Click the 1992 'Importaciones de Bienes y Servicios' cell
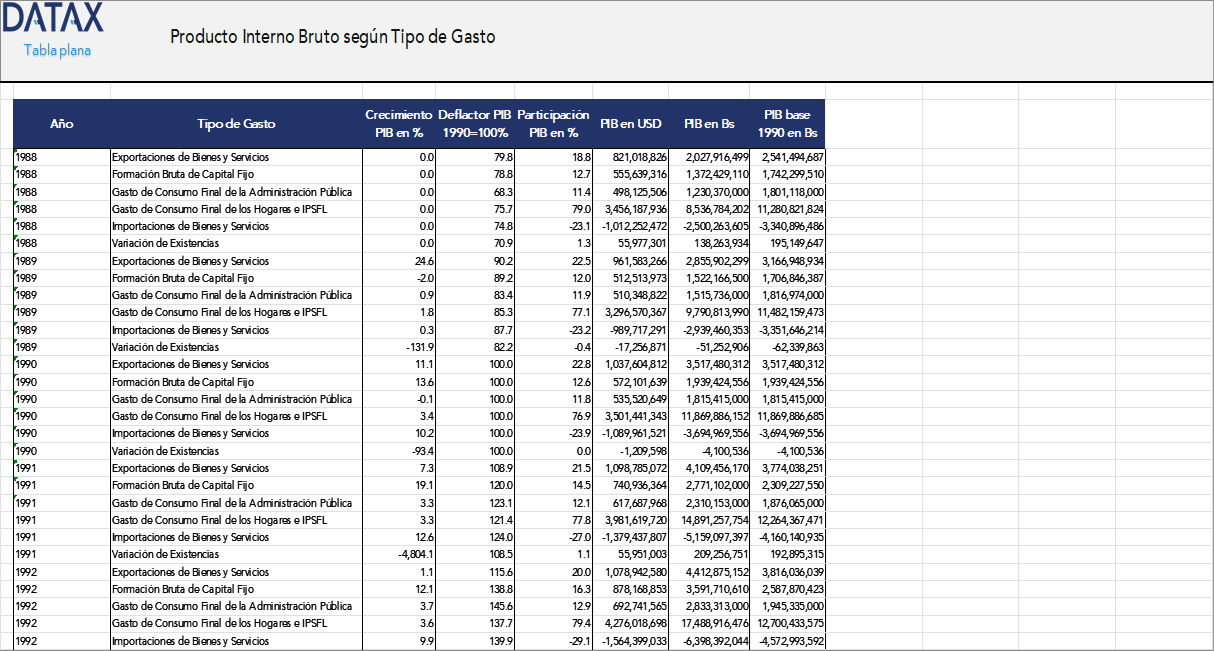The width and height of the screenshot is (1214, 651). pyautogui.click(x=190, y=640)
